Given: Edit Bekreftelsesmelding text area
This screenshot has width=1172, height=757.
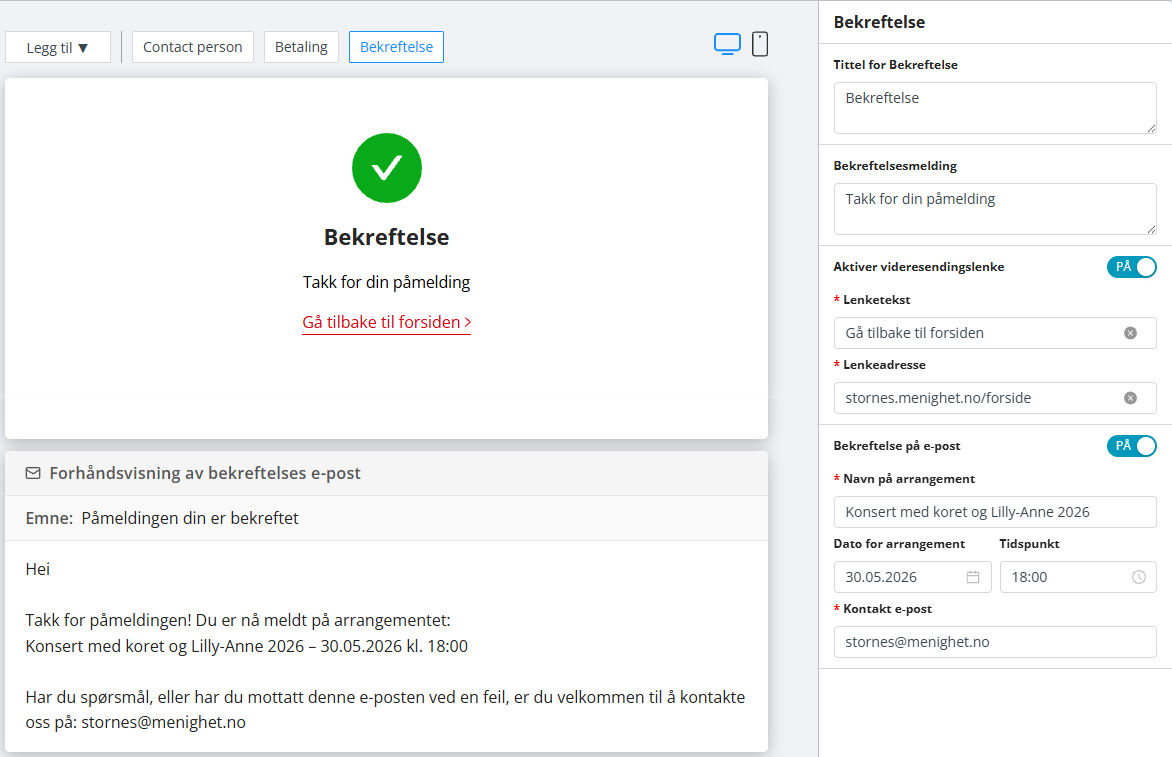Looking at the screenshot, I should (995, 209).
